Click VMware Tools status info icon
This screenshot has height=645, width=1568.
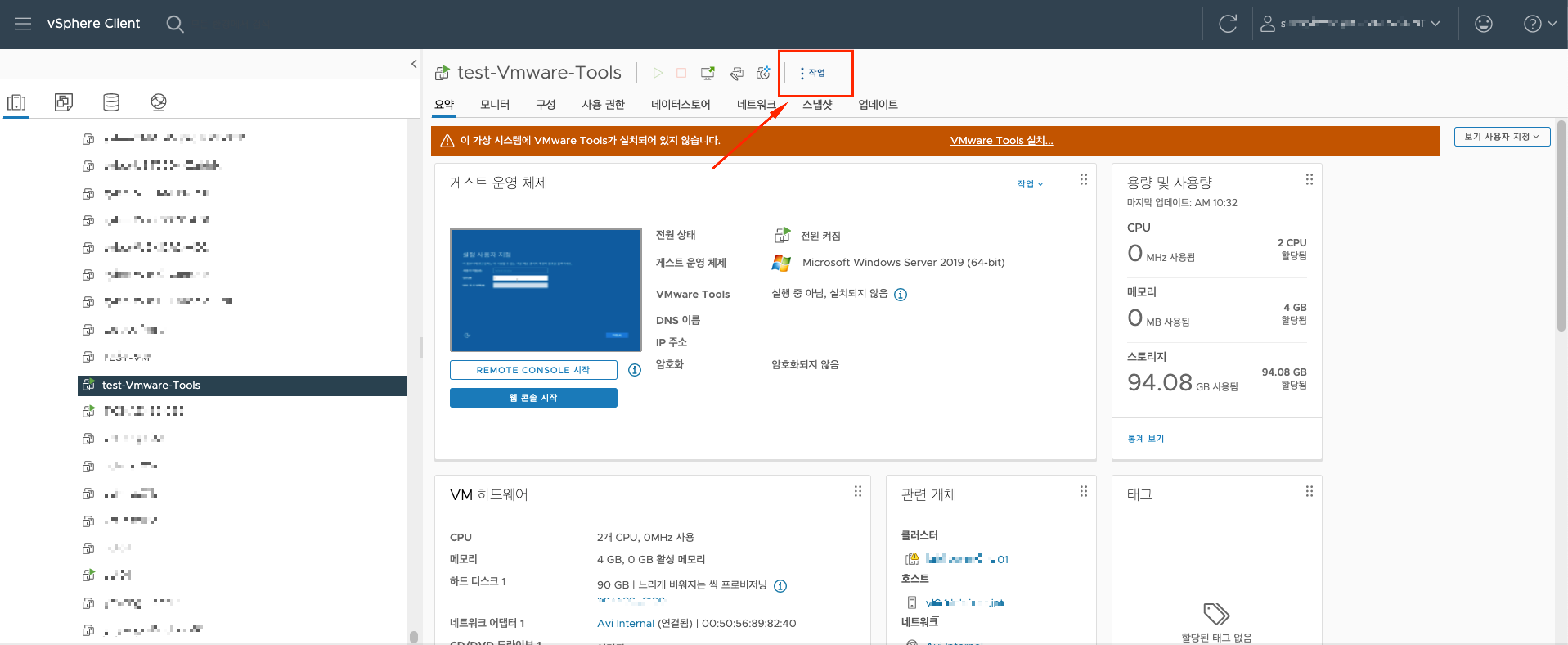(901, 295)
